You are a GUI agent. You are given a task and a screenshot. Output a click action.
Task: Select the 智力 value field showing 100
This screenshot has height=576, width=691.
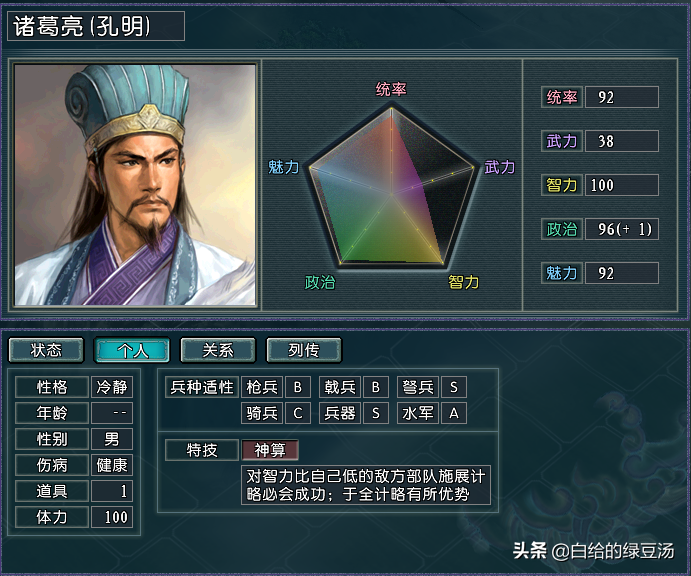click(621, 185)
